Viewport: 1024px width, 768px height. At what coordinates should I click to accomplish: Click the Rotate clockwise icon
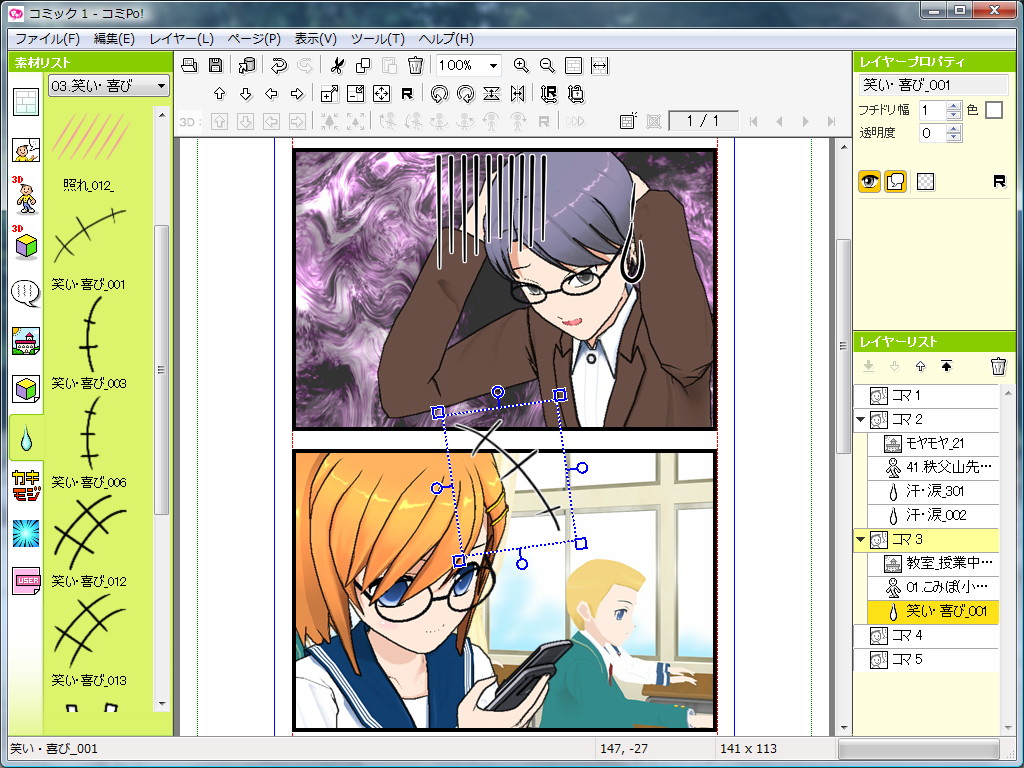(x=466, y=93)
